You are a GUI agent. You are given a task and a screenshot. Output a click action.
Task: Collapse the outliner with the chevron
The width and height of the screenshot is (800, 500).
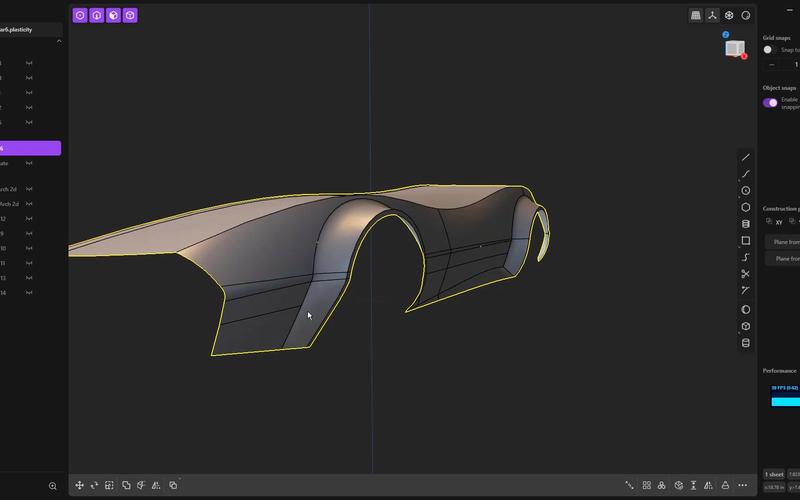click(x=59, y=41)
